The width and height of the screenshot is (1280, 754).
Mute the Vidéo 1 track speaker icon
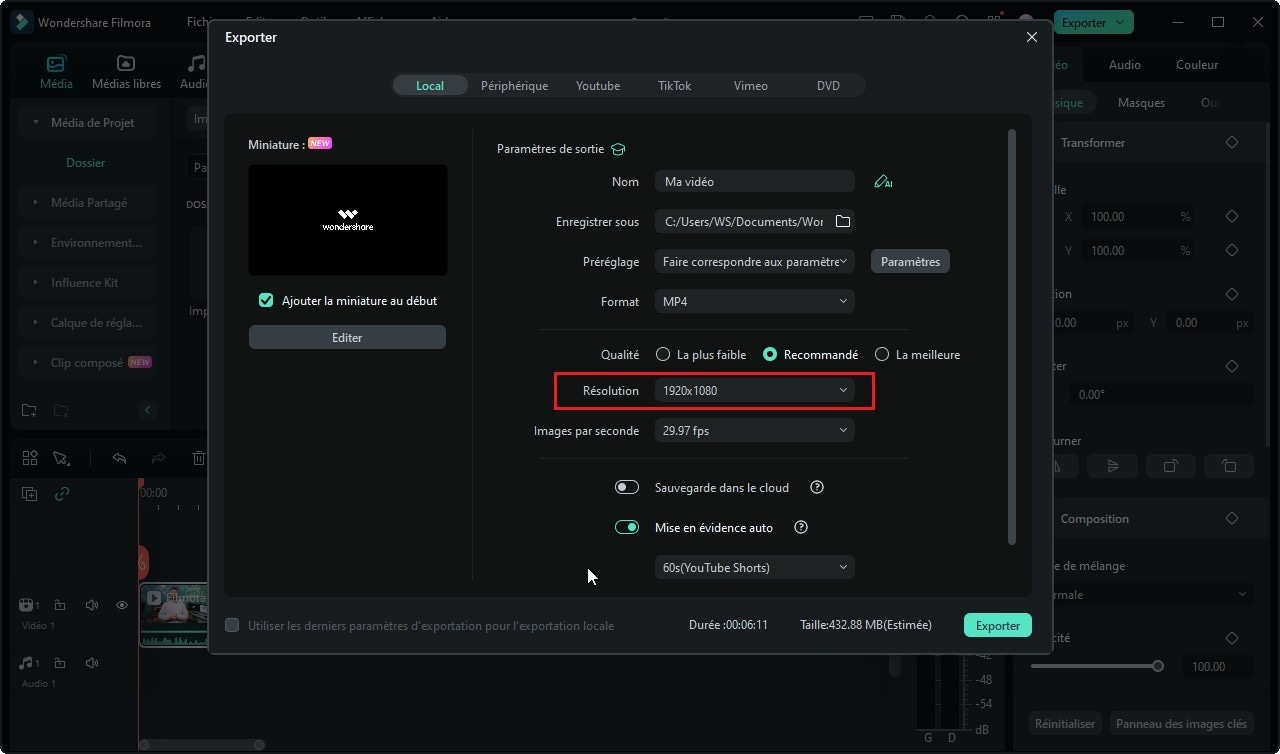tap(91, 605)
